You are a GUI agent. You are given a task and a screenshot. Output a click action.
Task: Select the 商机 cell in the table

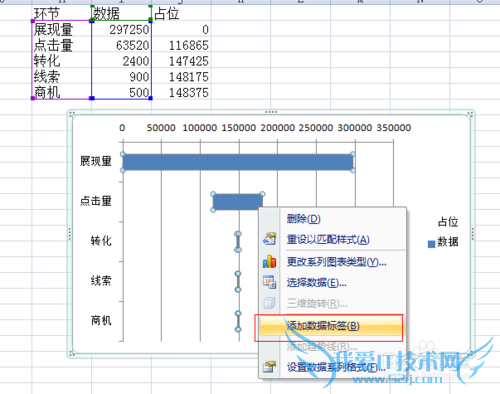62,92
